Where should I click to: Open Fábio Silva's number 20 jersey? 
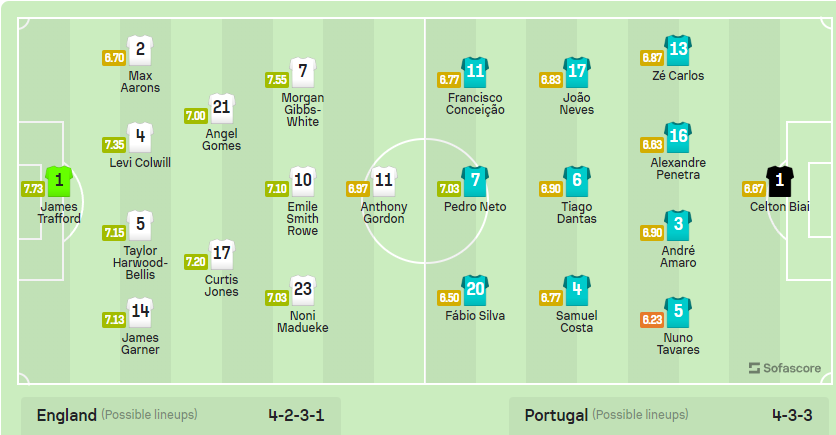point(475,291)
